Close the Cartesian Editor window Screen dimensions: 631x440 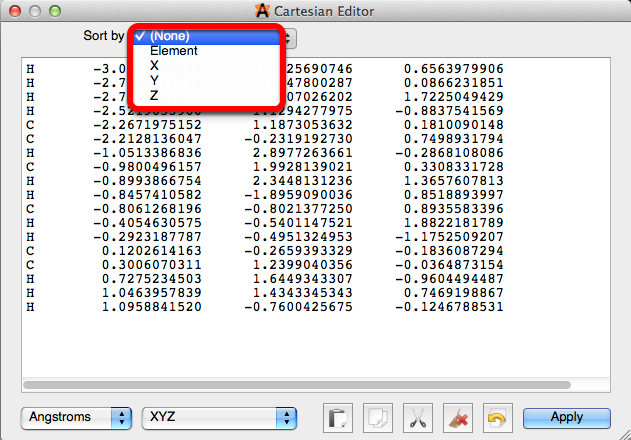click(13, 11)
